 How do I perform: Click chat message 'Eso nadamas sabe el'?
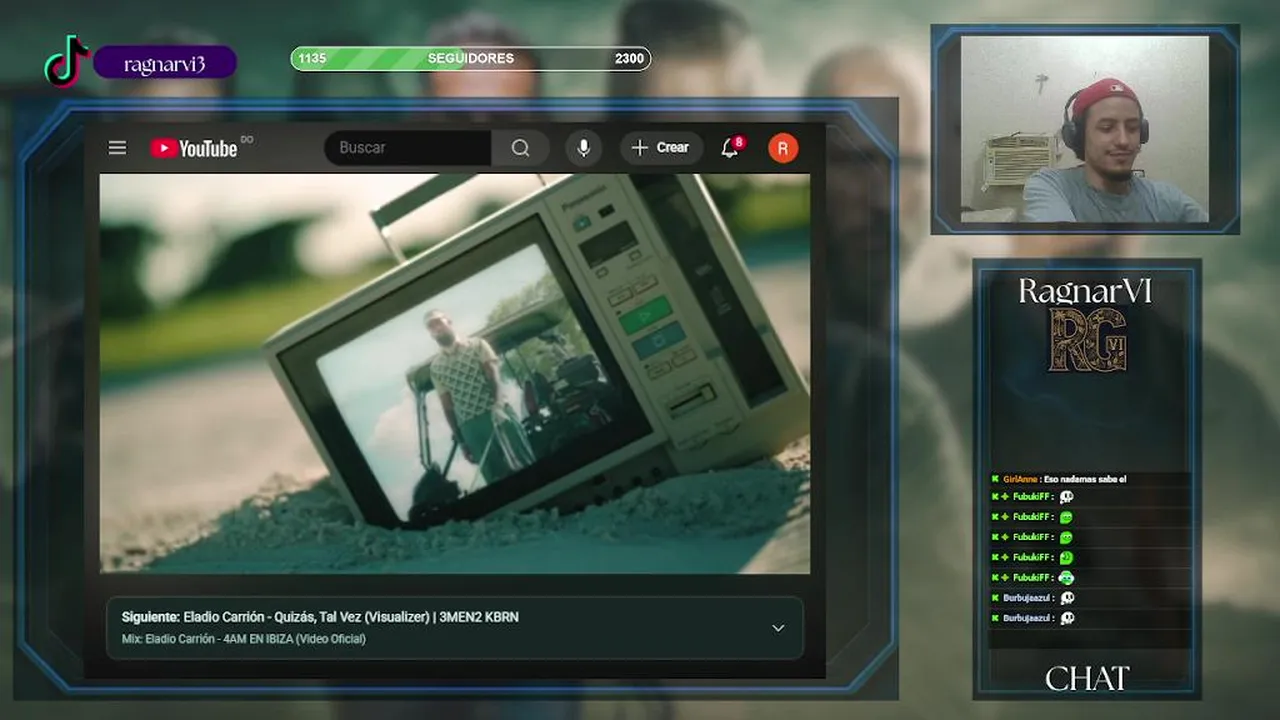click(x=1084, y=479)
